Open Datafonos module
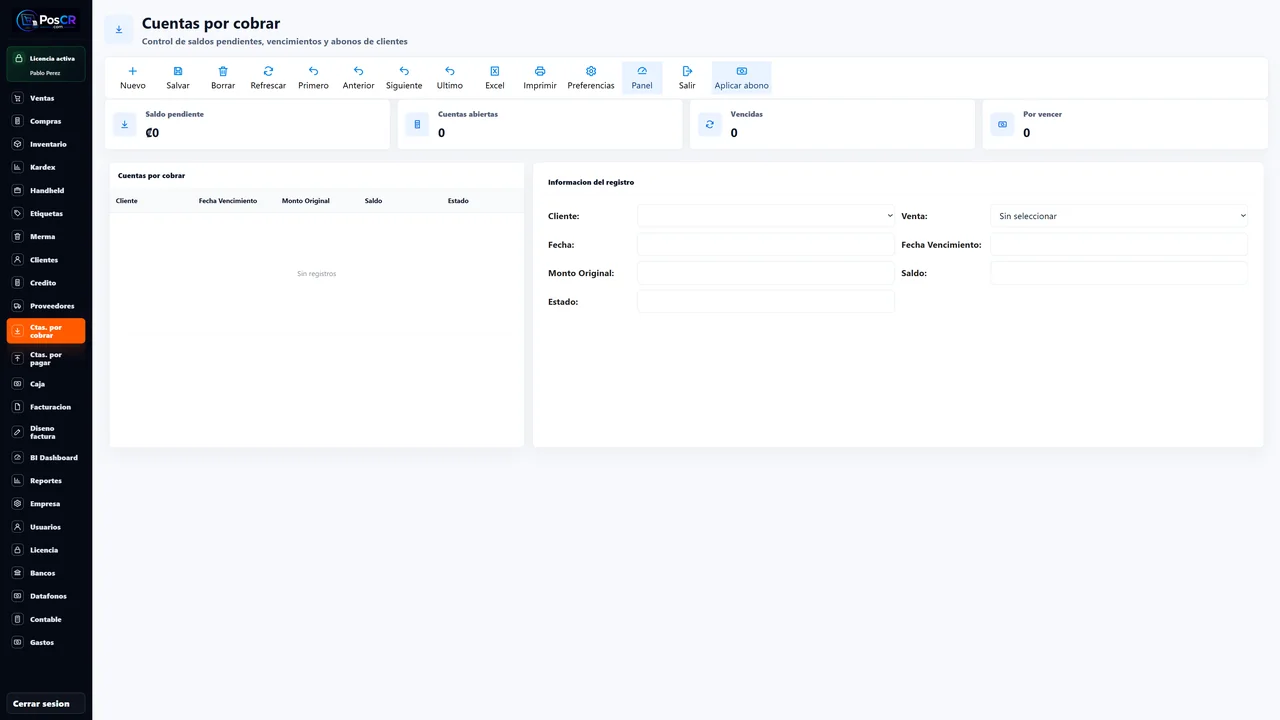 (x=46, y=596)
